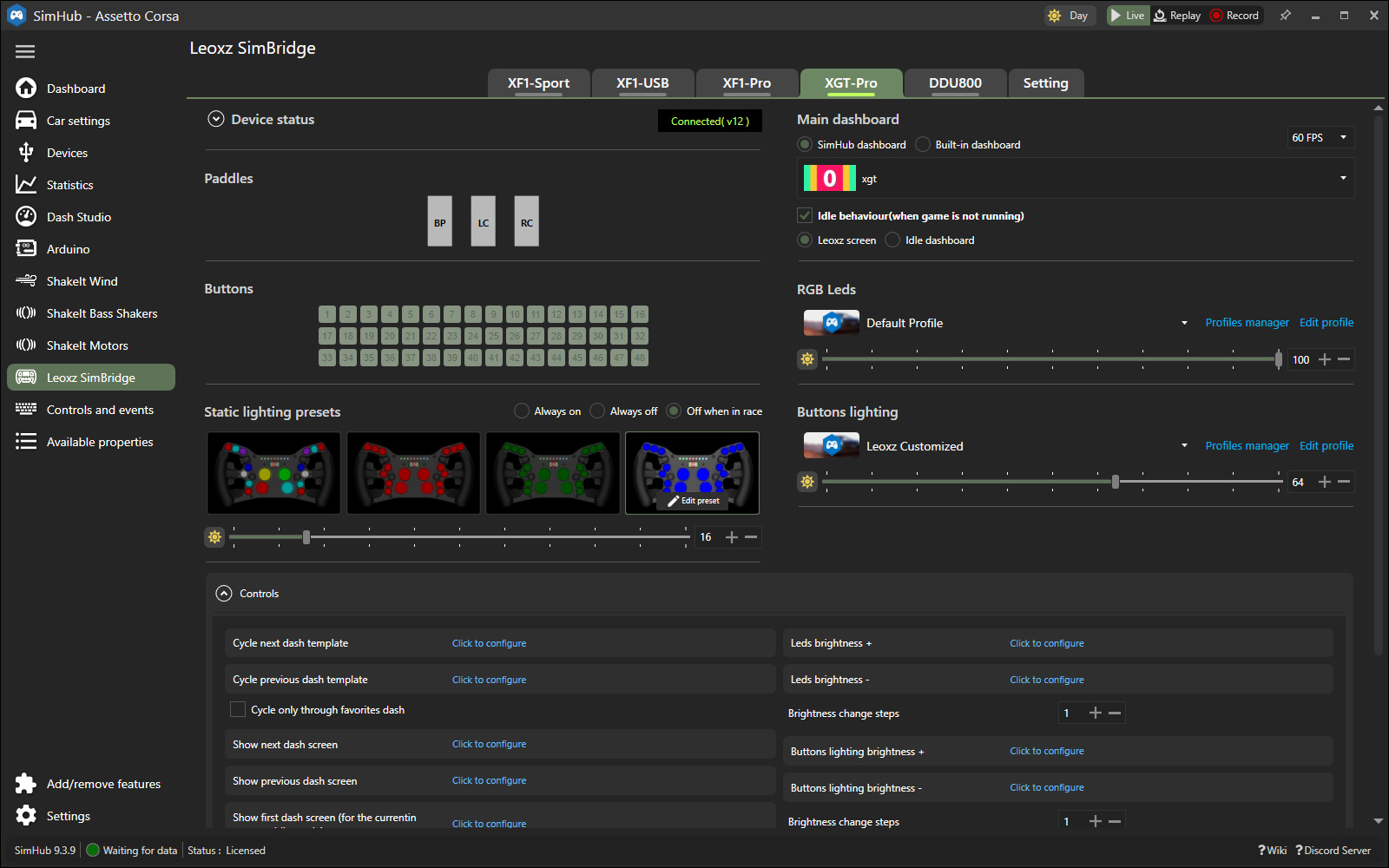This screenshot has height=868, width=1389.
Task: Switch to the XF1-Sport tab
Action: 538,83
